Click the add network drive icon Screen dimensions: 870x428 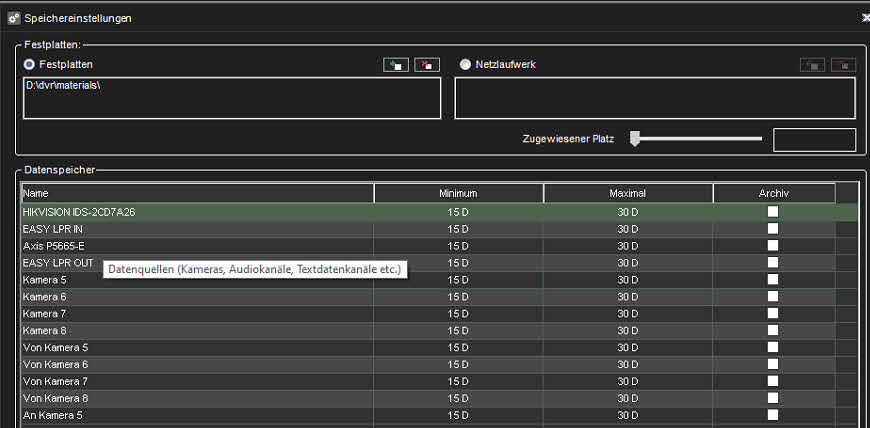pos(812,65)
